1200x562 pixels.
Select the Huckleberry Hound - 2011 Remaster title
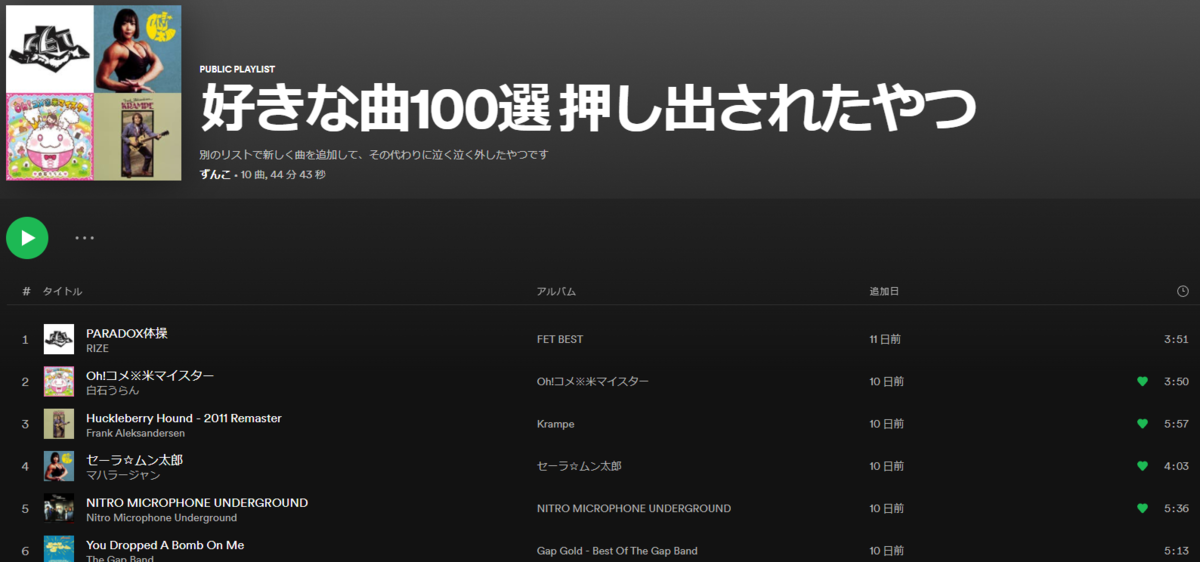(x=184, y=418)
